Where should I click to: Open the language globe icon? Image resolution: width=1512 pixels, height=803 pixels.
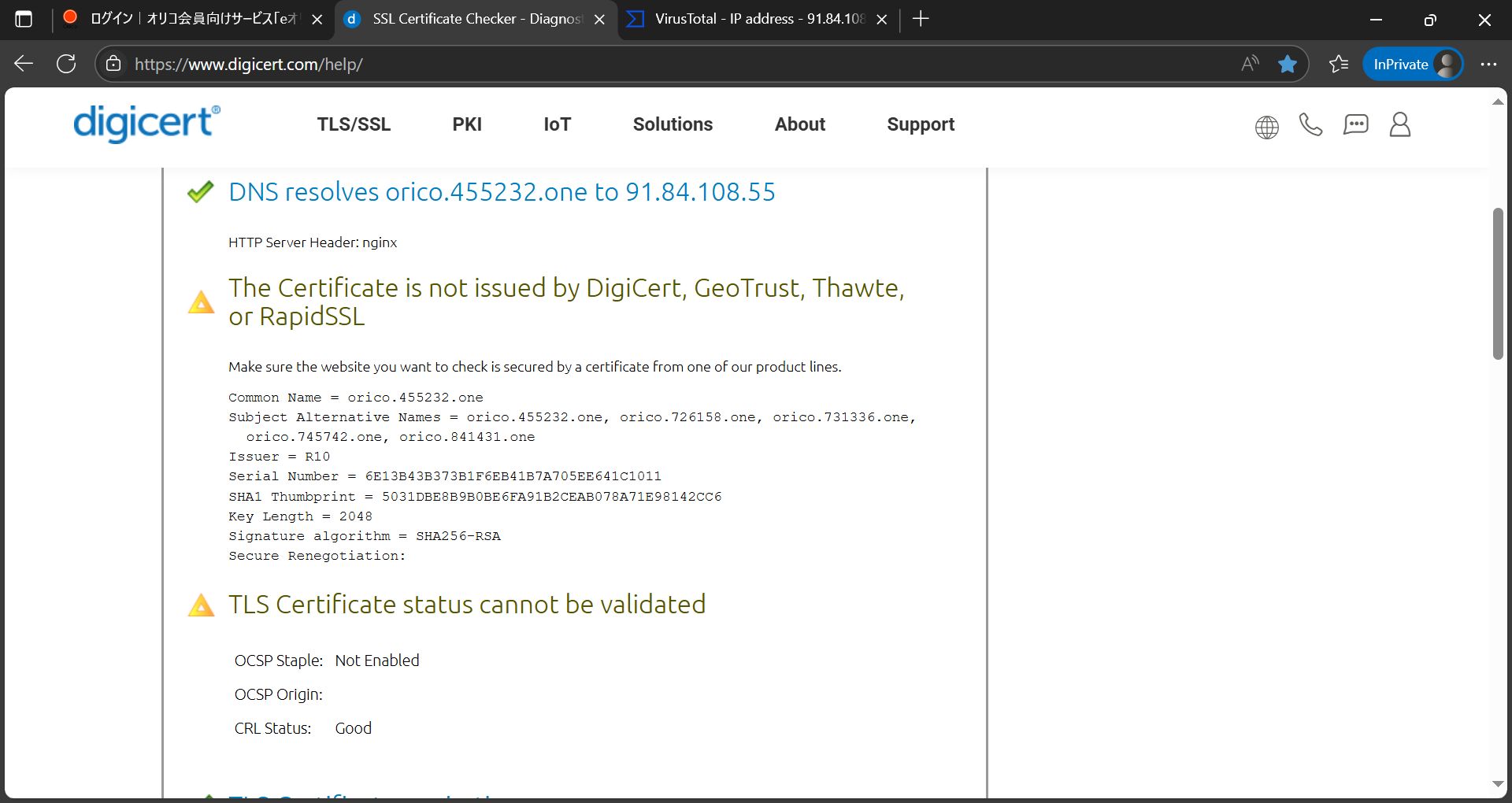1266,126
